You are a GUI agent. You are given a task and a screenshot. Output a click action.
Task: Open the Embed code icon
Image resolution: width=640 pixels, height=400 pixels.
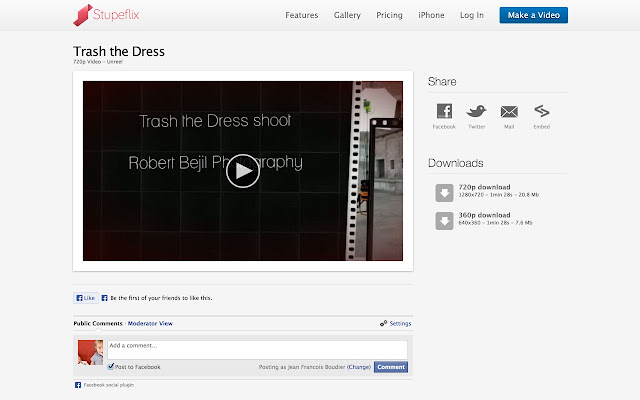point(542,111)
